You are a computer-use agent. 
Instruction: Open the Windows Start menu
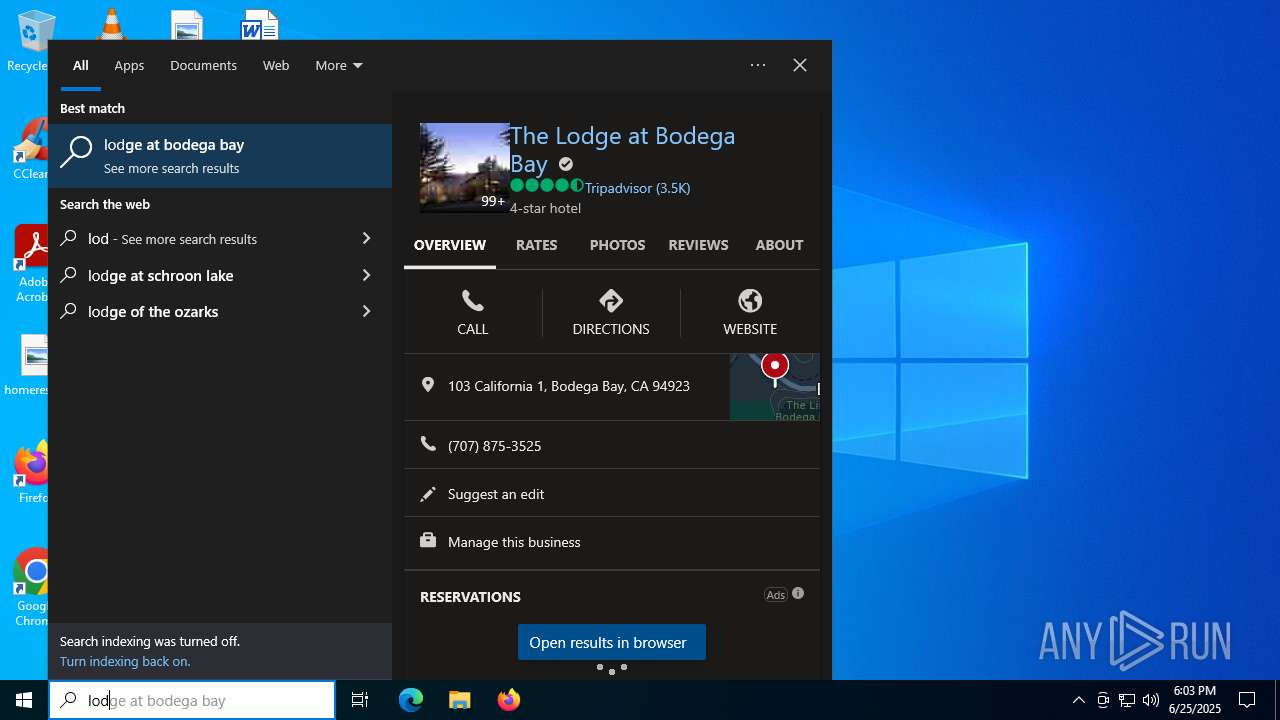click(x=24, y=700)
